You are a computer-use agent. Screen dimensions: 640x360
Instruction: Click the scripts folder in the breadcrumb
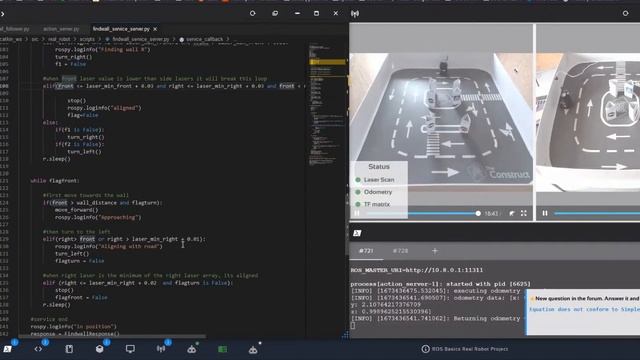tap(87, 39)
